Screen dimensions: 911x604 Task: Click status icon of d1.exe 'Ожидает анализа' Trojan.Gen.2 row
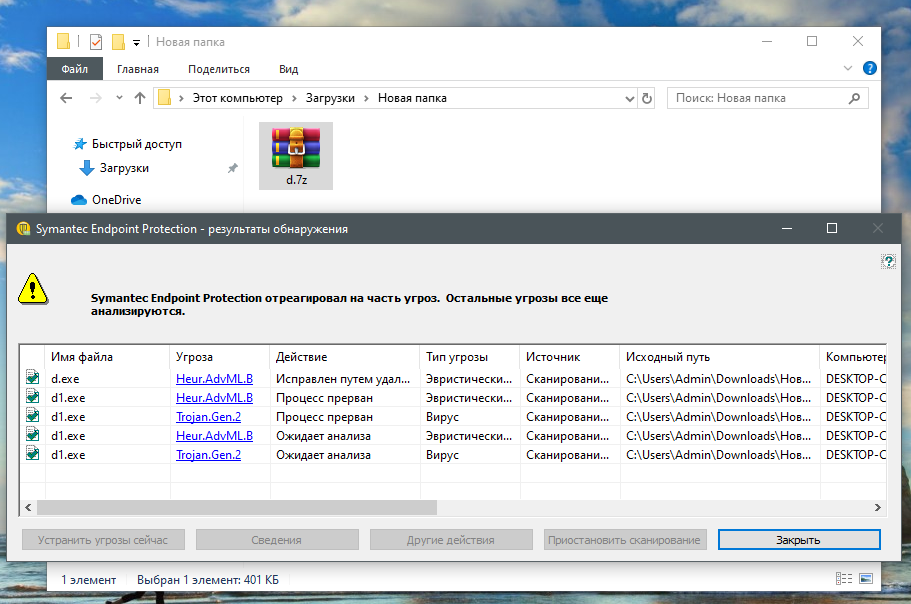tap(33, 454)
